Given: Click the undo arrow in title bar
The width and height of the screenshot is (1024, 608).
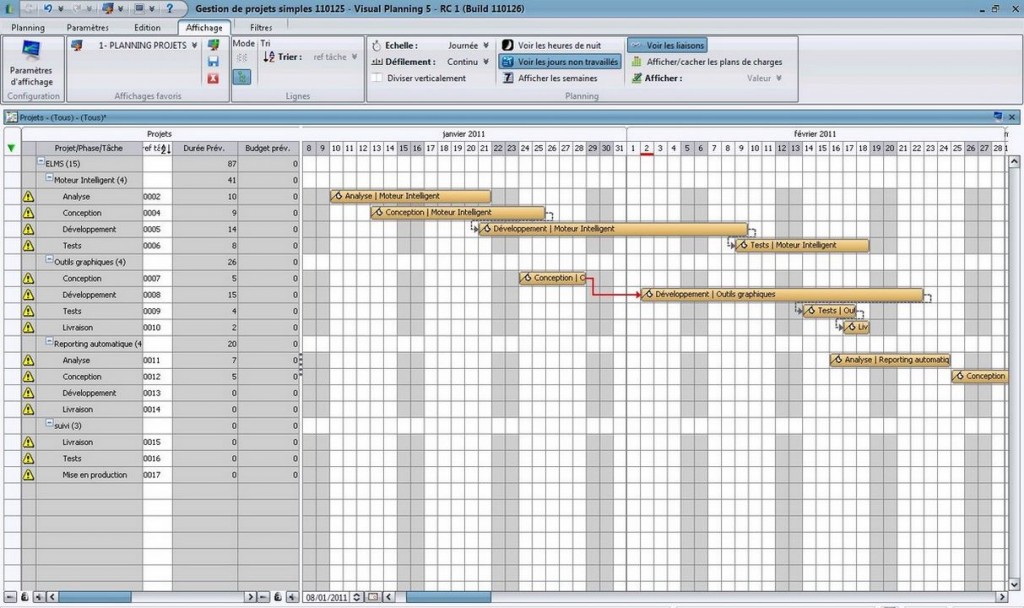Looking at the screenshot, I should pos(48,8).
